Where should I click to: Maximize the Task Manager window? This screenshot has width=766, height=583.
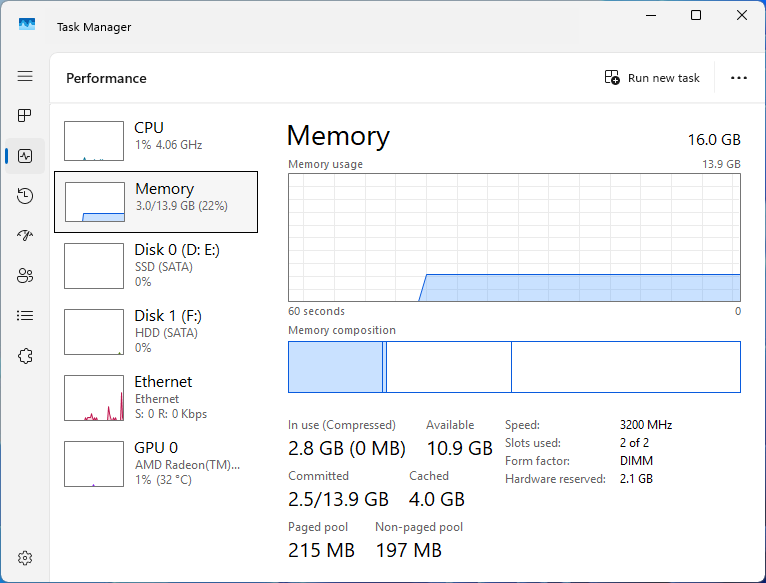coord(696,15)
